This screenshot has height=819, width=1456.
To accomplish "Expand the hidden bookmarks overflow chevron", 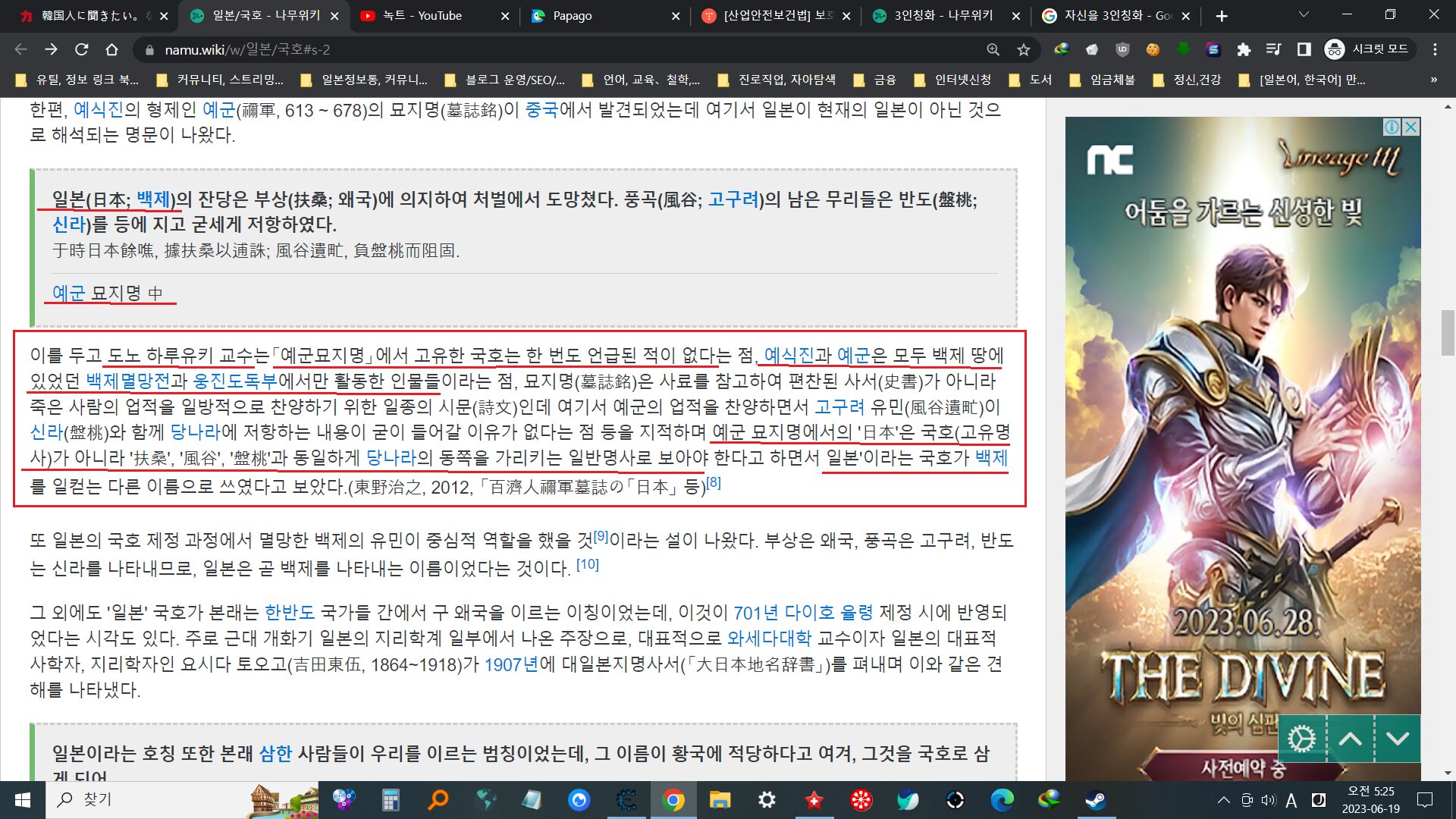I will (x=1433, y=80).
